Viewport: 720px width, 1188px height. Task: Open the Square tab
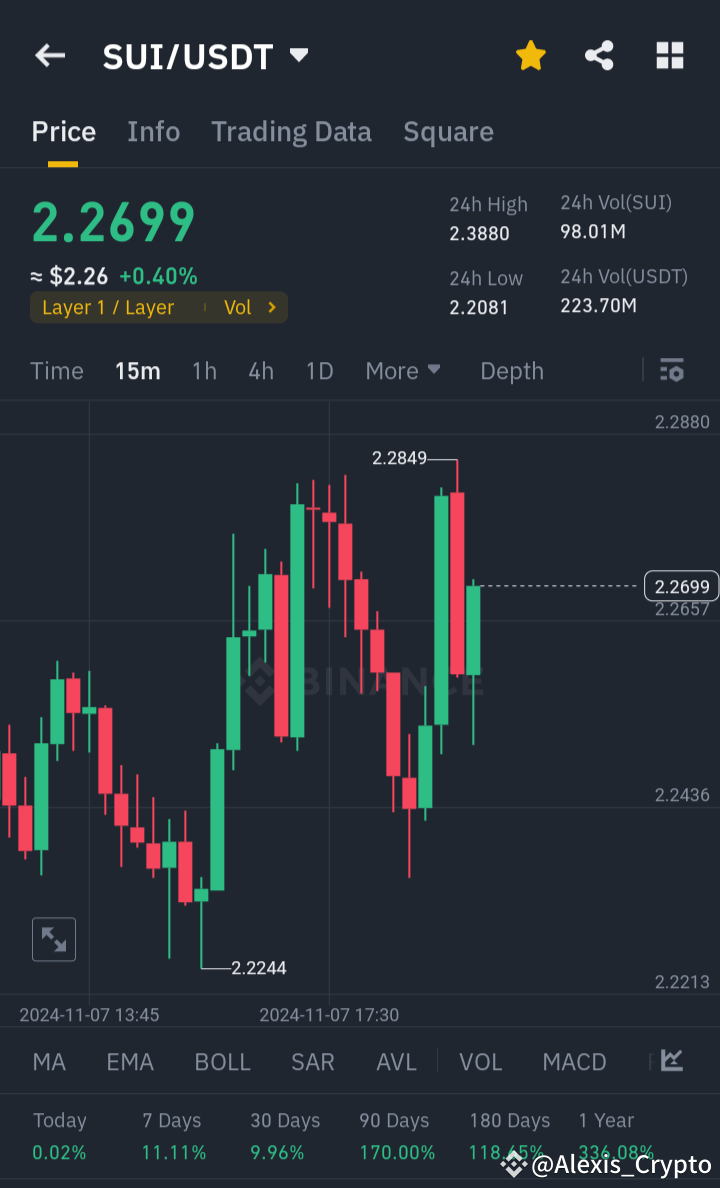click(448, 131)
